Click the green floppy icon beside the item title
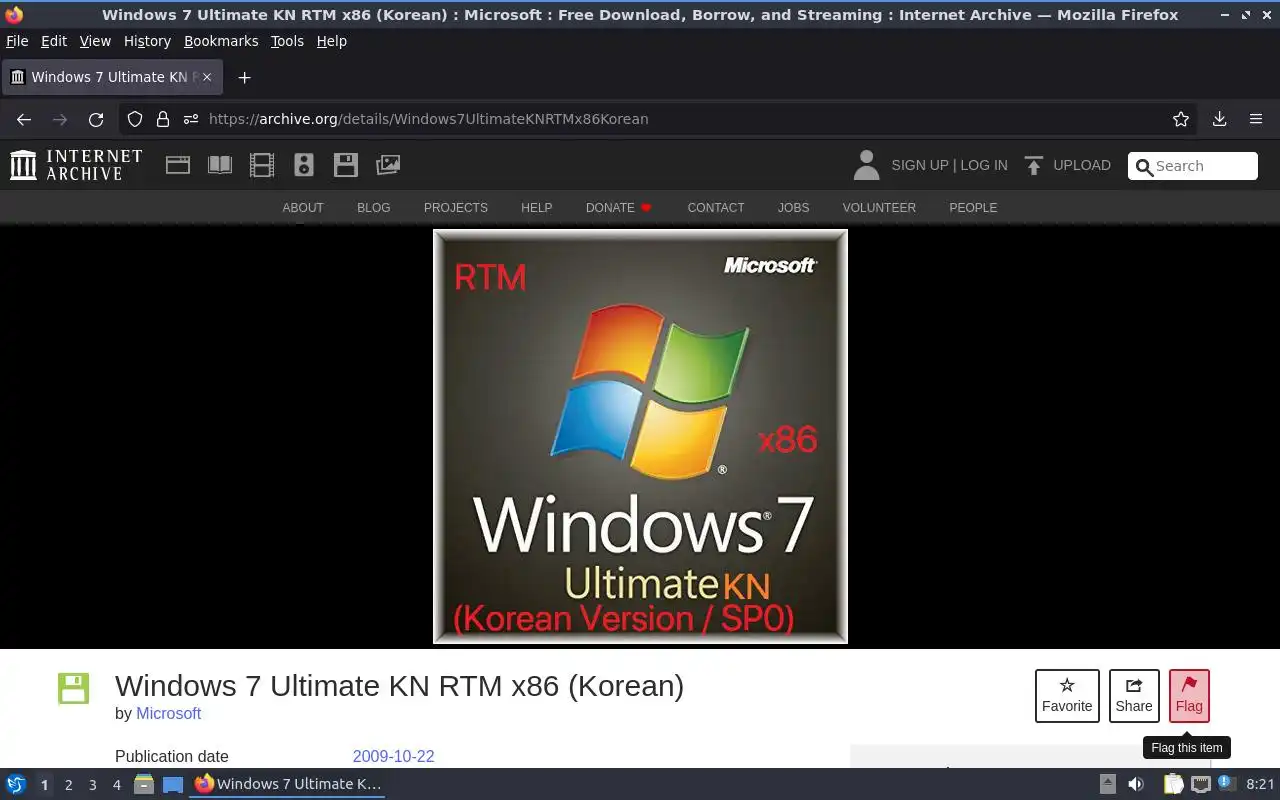This screenshot has height=800, width=1280. tap(73, 688)
